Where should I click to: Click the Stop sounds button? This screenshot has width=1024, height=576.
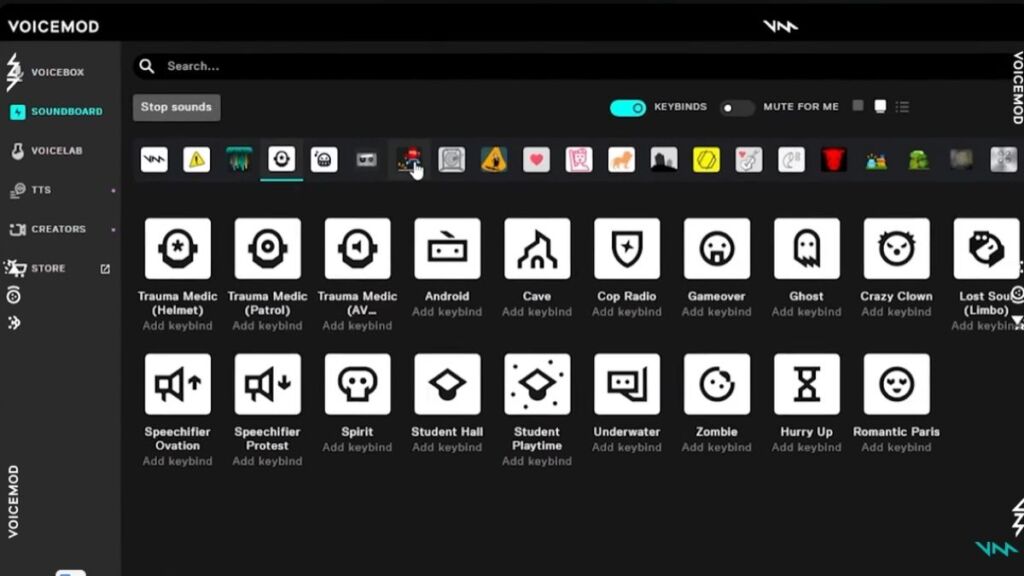176,107
